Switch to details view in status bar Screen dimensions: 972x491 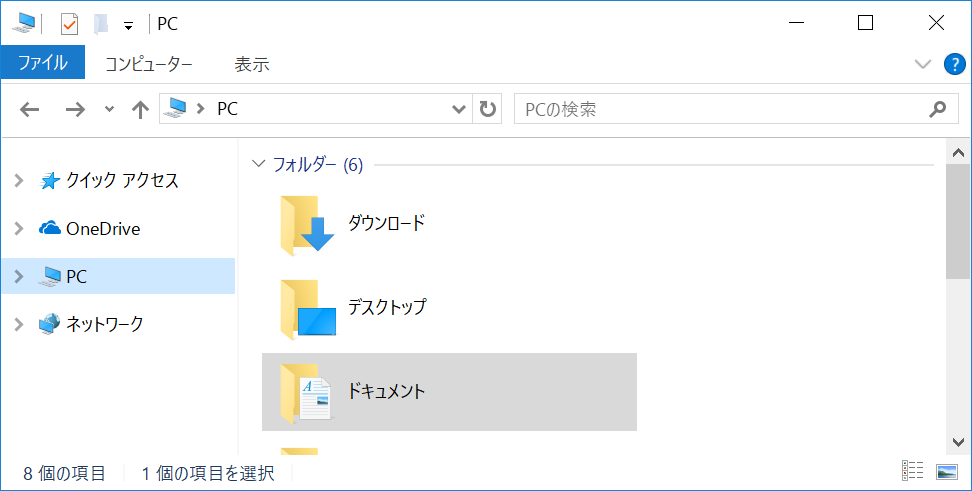pos(912,471)
